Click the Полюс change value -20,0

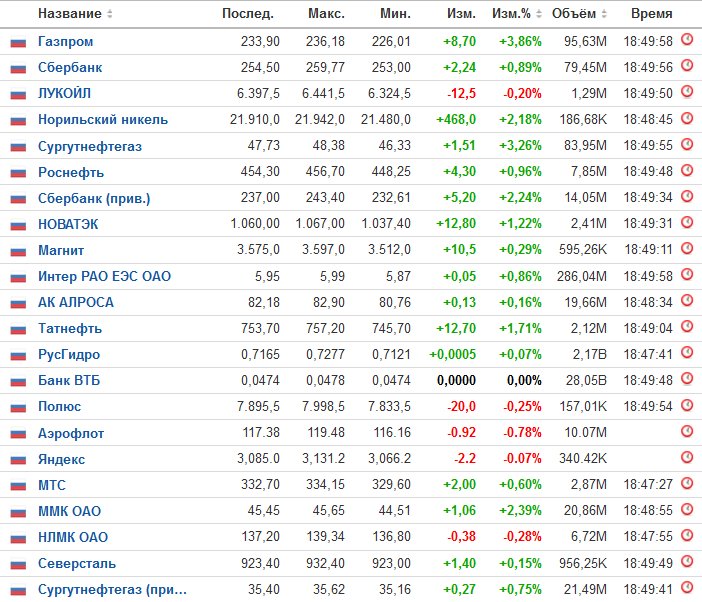pos(462,406)
